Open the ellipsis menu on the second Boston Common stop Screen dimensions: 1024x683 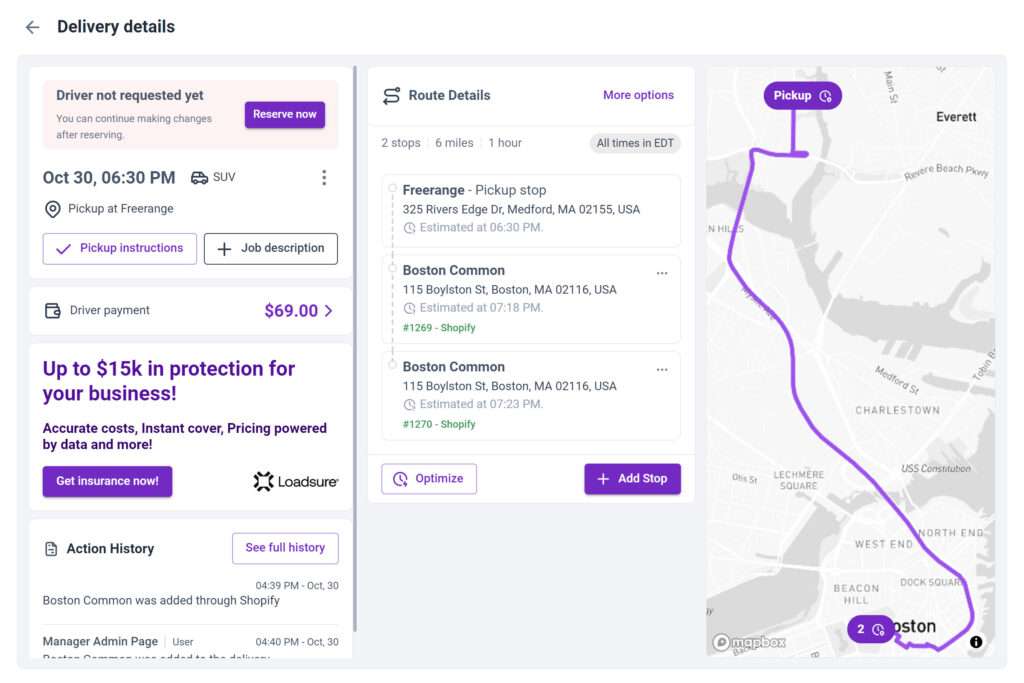click(662, 369)
